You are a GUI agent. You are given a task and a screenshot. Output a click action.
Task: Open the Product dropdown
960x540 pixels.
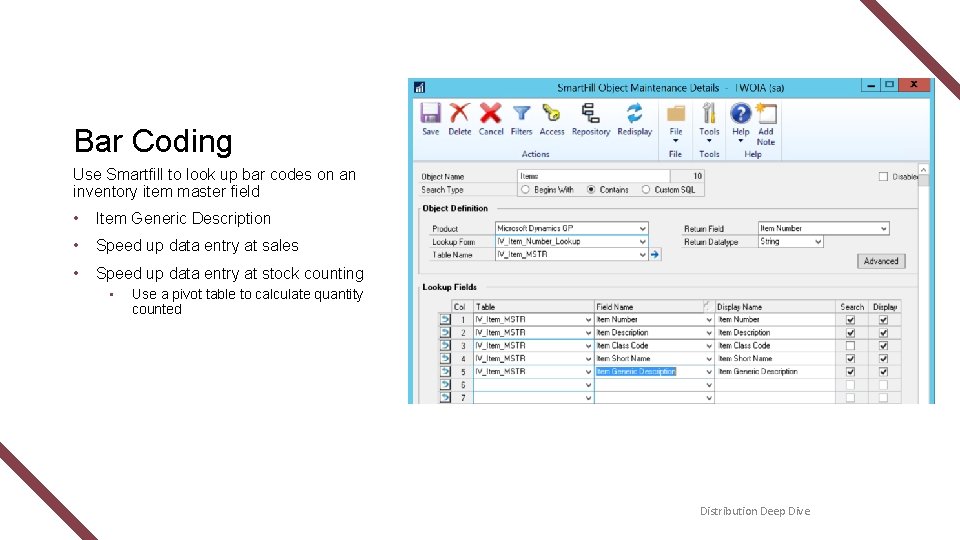(x=642, y=228)
